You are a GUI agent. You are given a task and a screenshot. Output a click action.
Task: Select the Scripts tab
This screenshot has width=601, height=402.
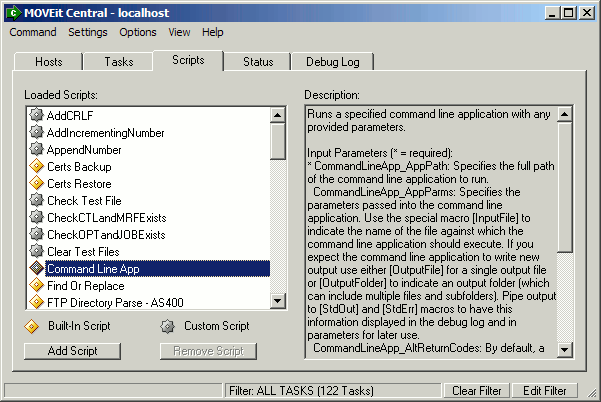tap(188, 60)
